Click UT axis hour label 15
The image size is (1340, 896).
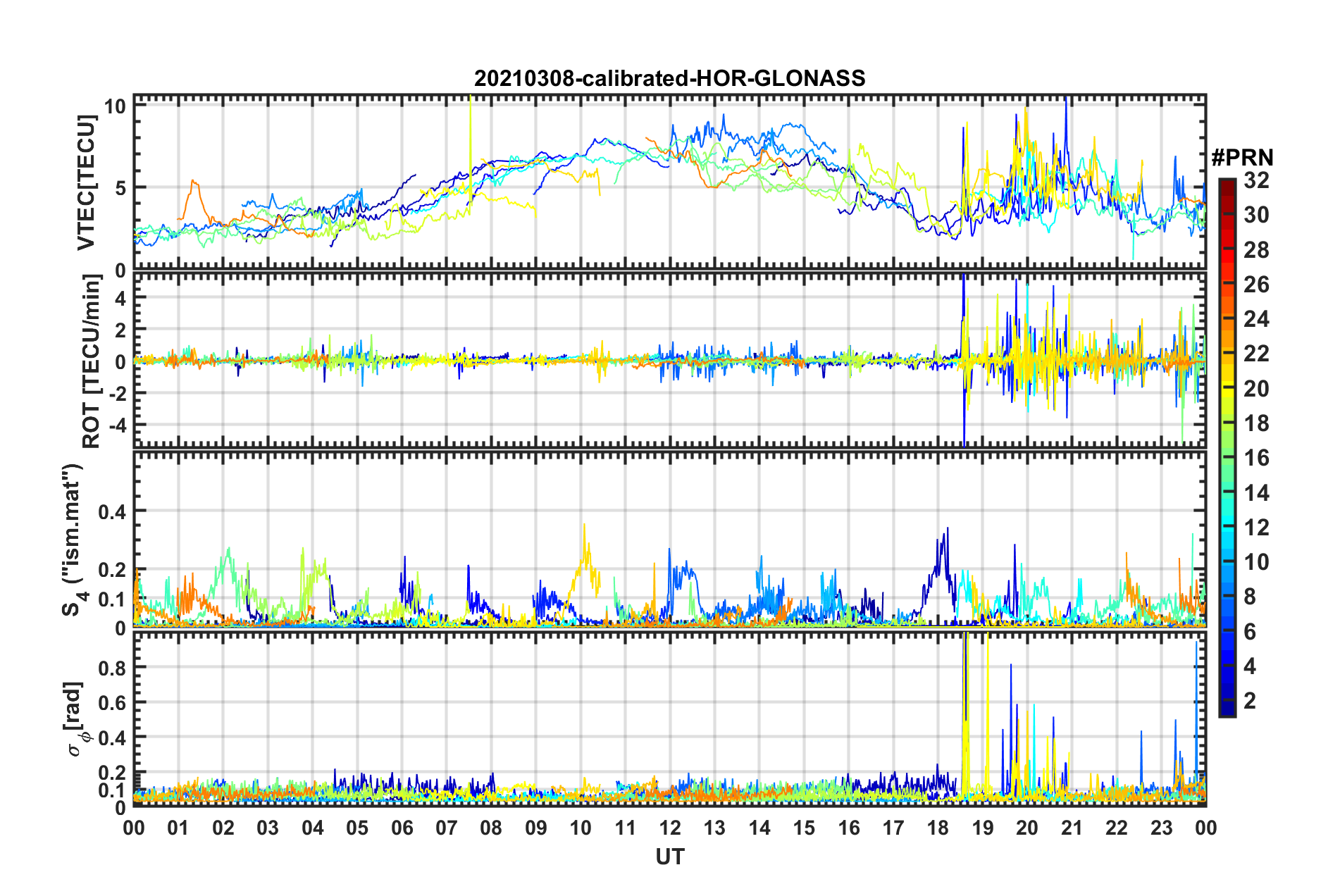pyautogui.click(x=804, y=828)
